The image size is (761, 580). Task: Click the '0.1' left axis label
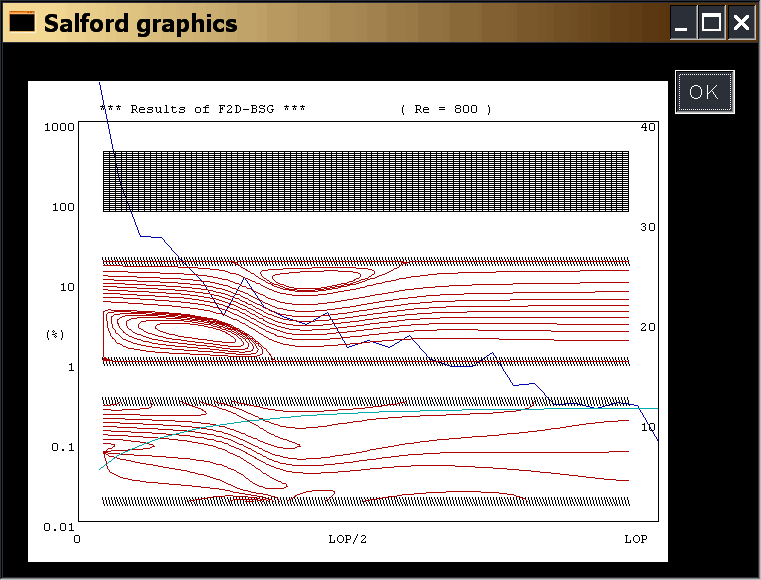point(63,447)
